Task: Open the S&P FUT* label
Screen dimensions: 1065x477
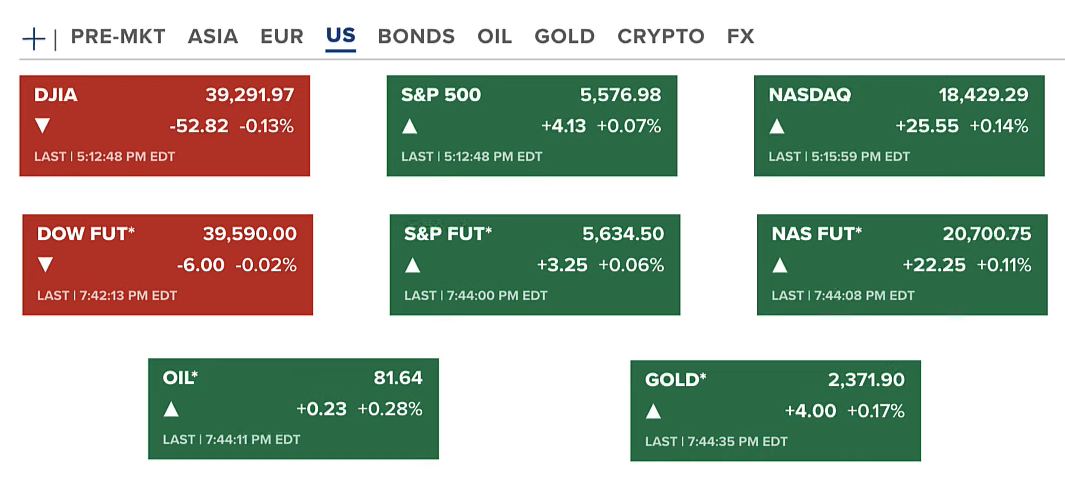Action: click(x=448, y=234)
